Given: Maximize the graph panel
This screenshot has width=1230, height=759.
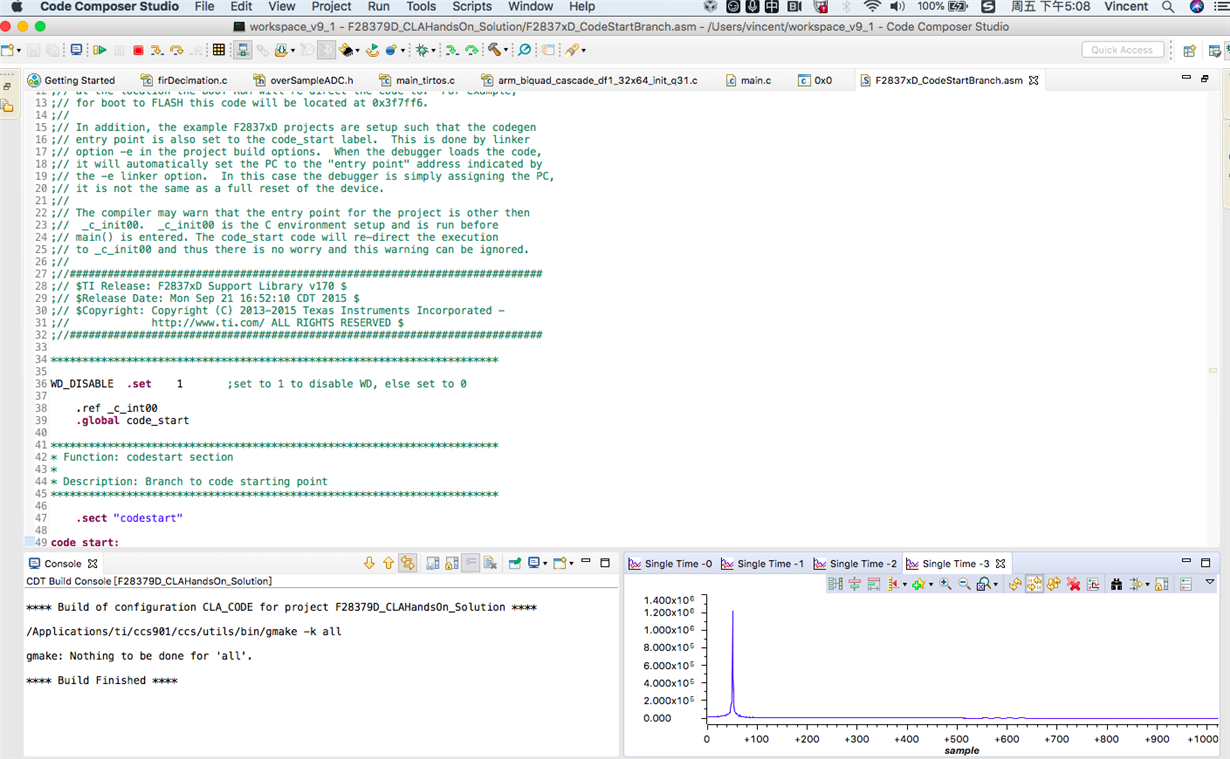Looking at the screenshot, I should pos(1206,563).
